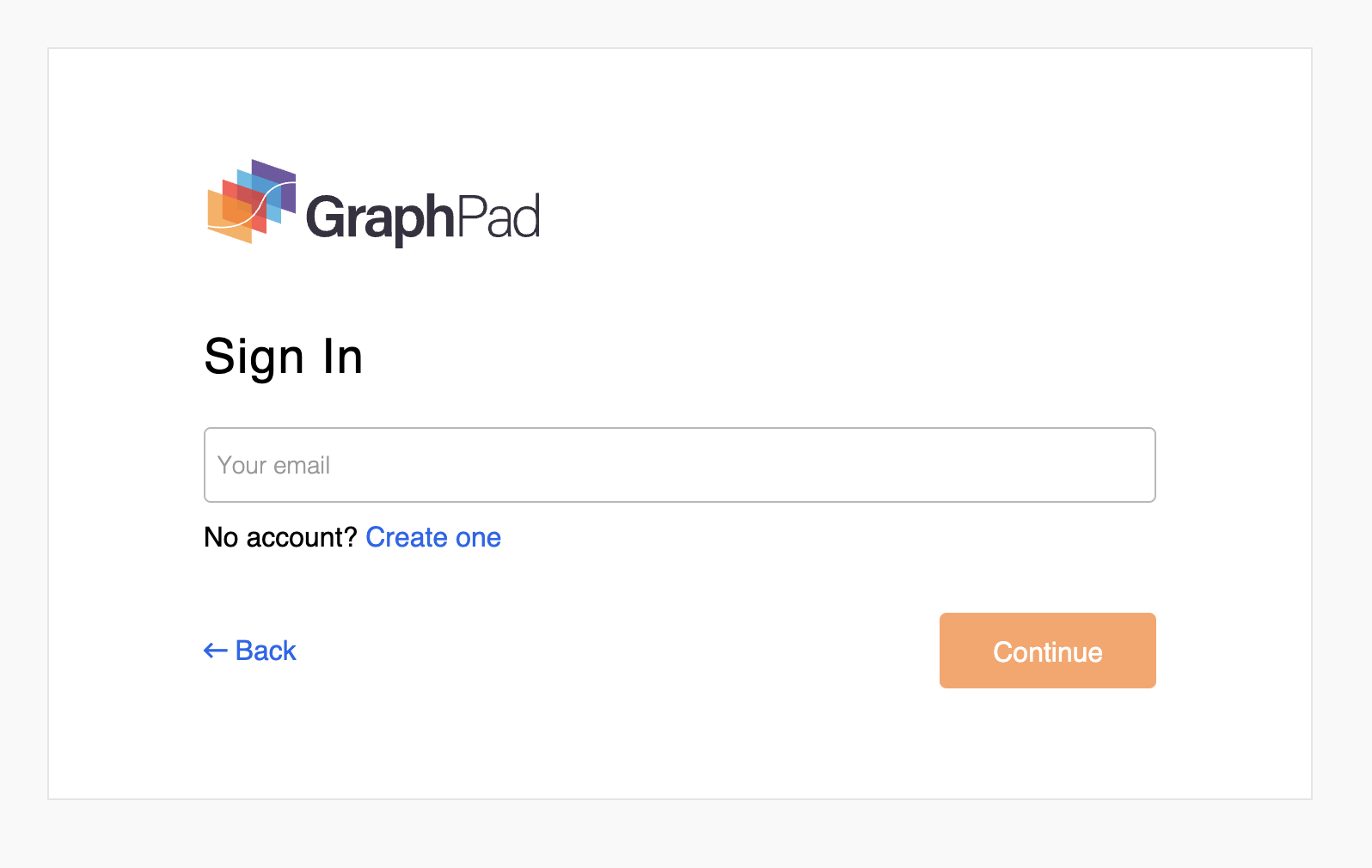Click the word "Create" in signup link
The width and height of the screenshot is (1372, 868).
pyautogui.click(x=407, y=537)
